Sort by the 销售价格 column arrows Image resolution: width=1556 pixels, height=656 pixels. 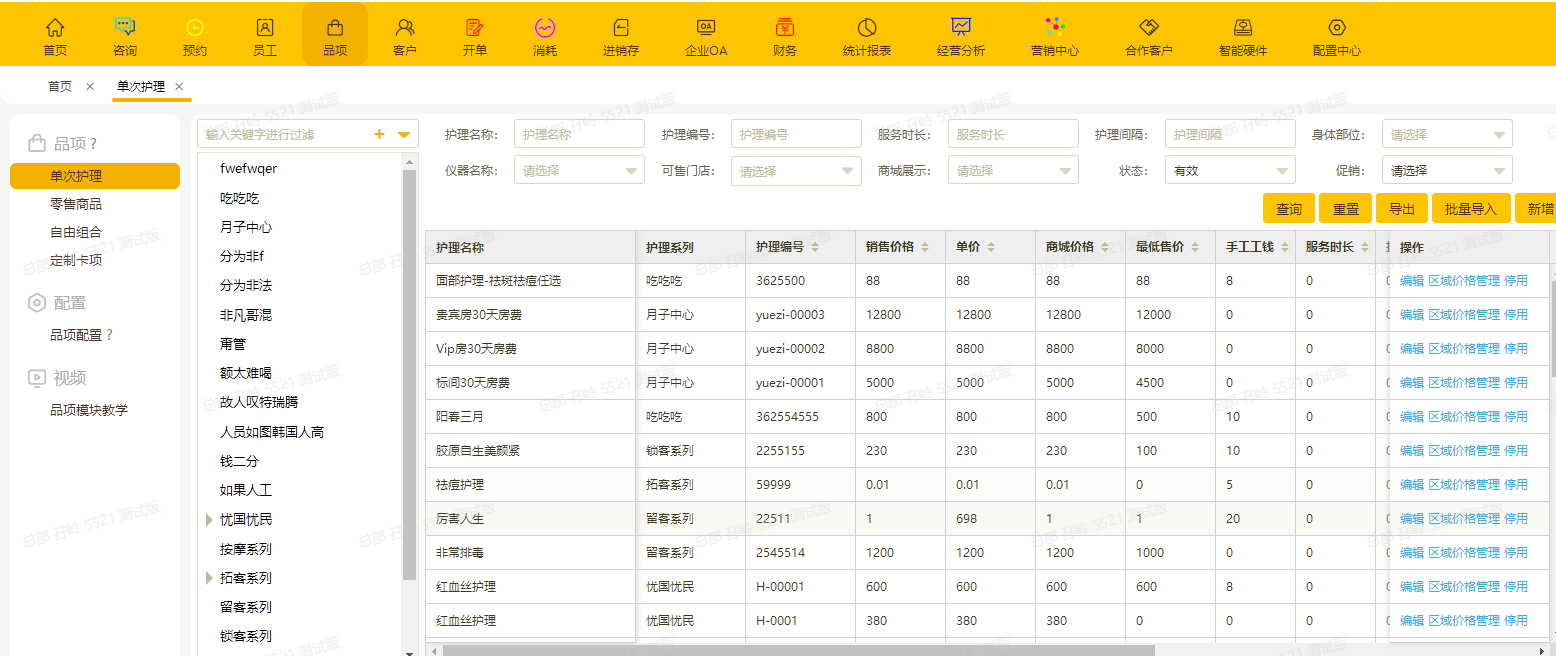tap(924, 247)
